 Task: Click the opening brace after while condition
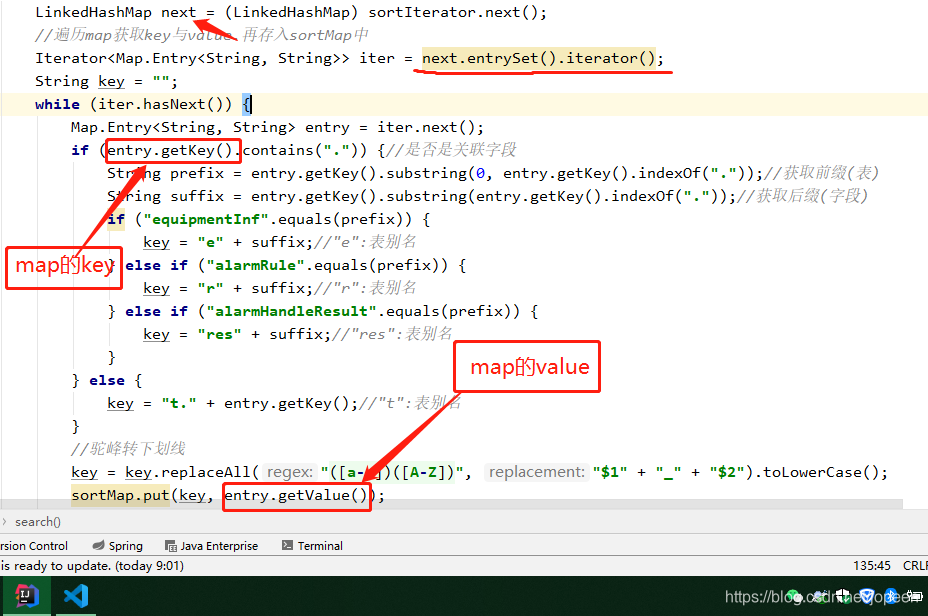[246, 105]
